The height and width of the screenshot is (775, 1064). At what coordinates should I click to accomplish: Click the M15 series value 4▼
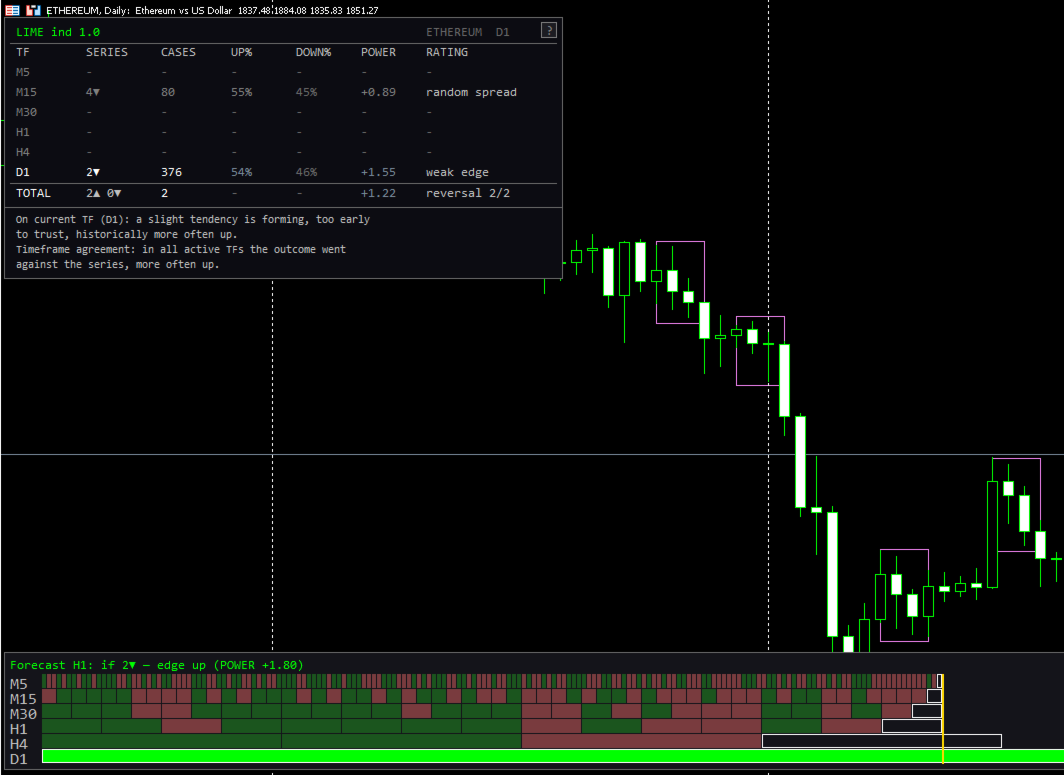coord(93,92)
